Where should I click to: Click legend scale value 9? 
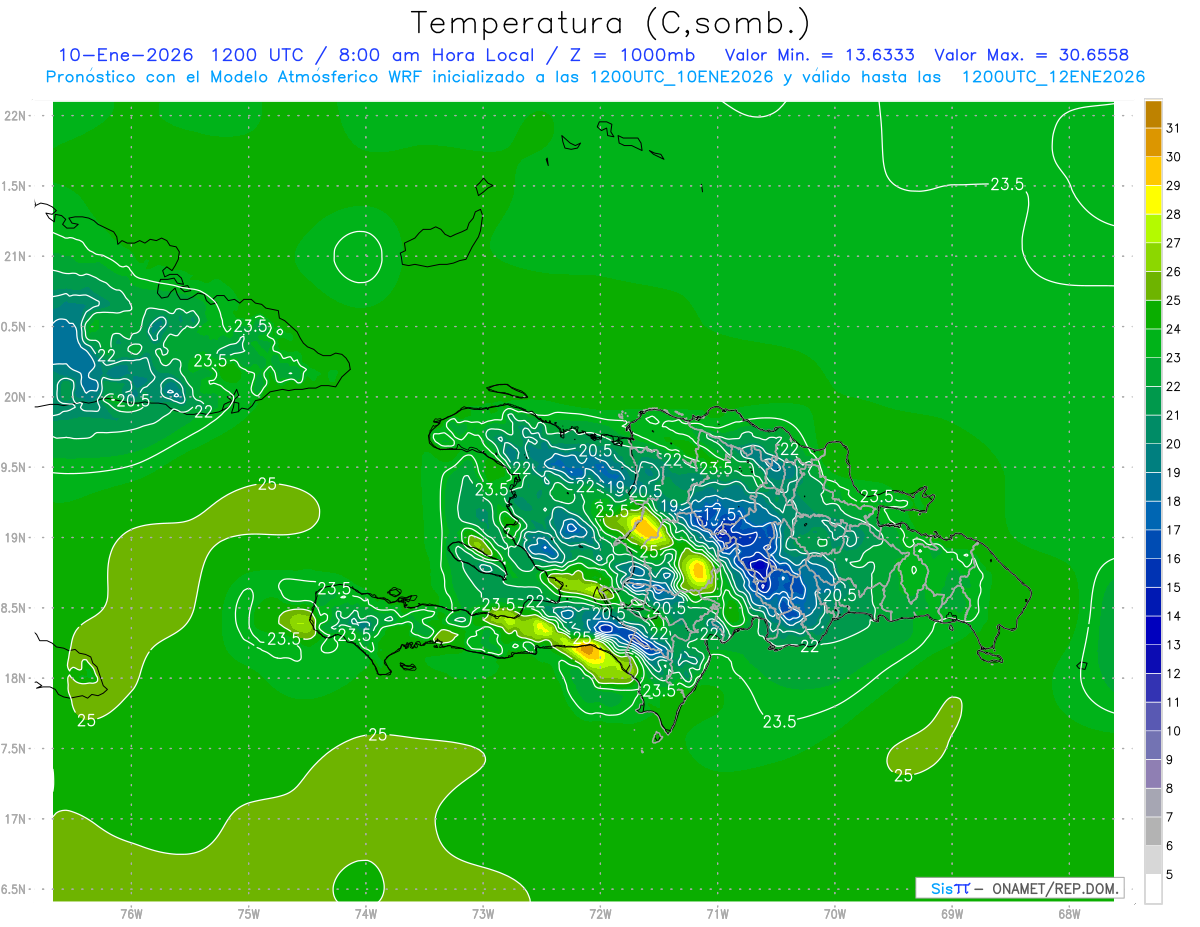(x=1170, y=760)
